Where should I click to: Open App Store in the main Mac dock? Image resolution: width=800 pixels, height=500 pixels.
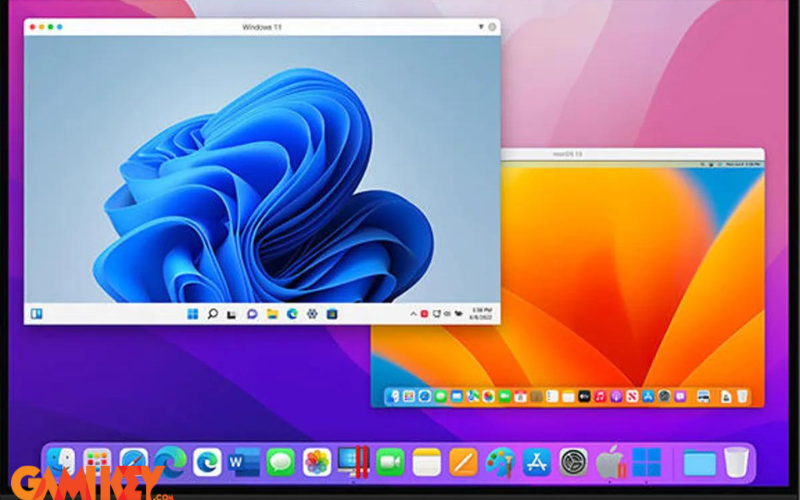pos(537,462)
